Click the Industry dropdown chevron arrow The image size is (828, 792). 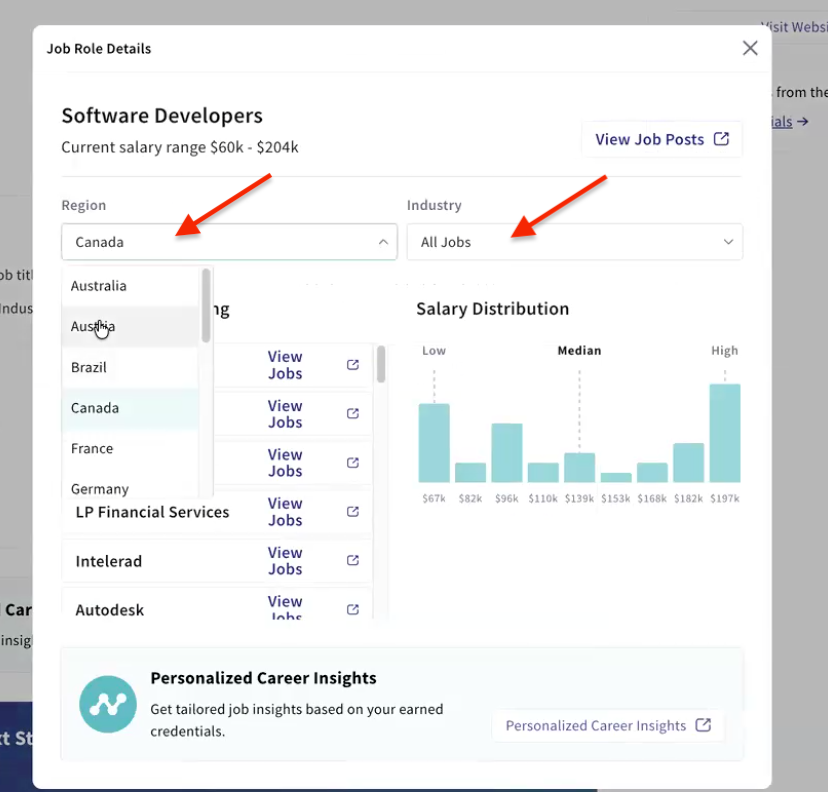click(728, 242)
